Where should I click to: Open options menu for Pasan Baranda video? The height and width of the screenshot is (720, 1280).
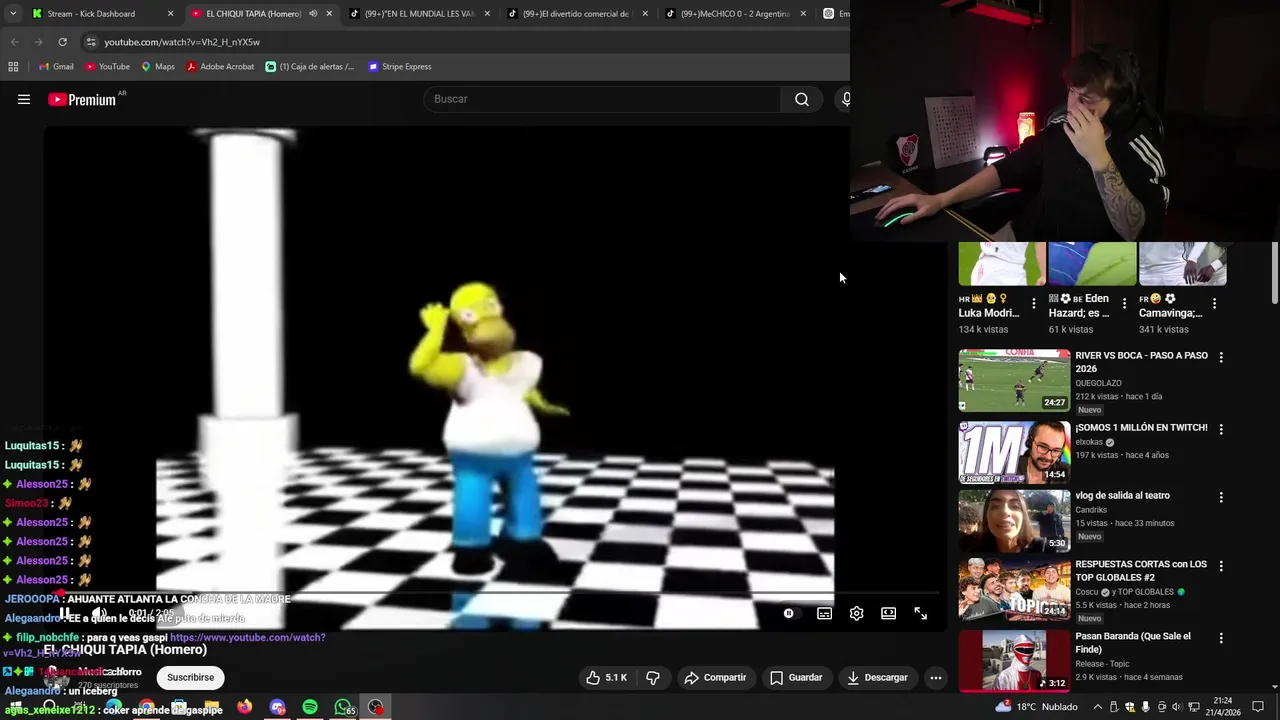pos(1220,638)
